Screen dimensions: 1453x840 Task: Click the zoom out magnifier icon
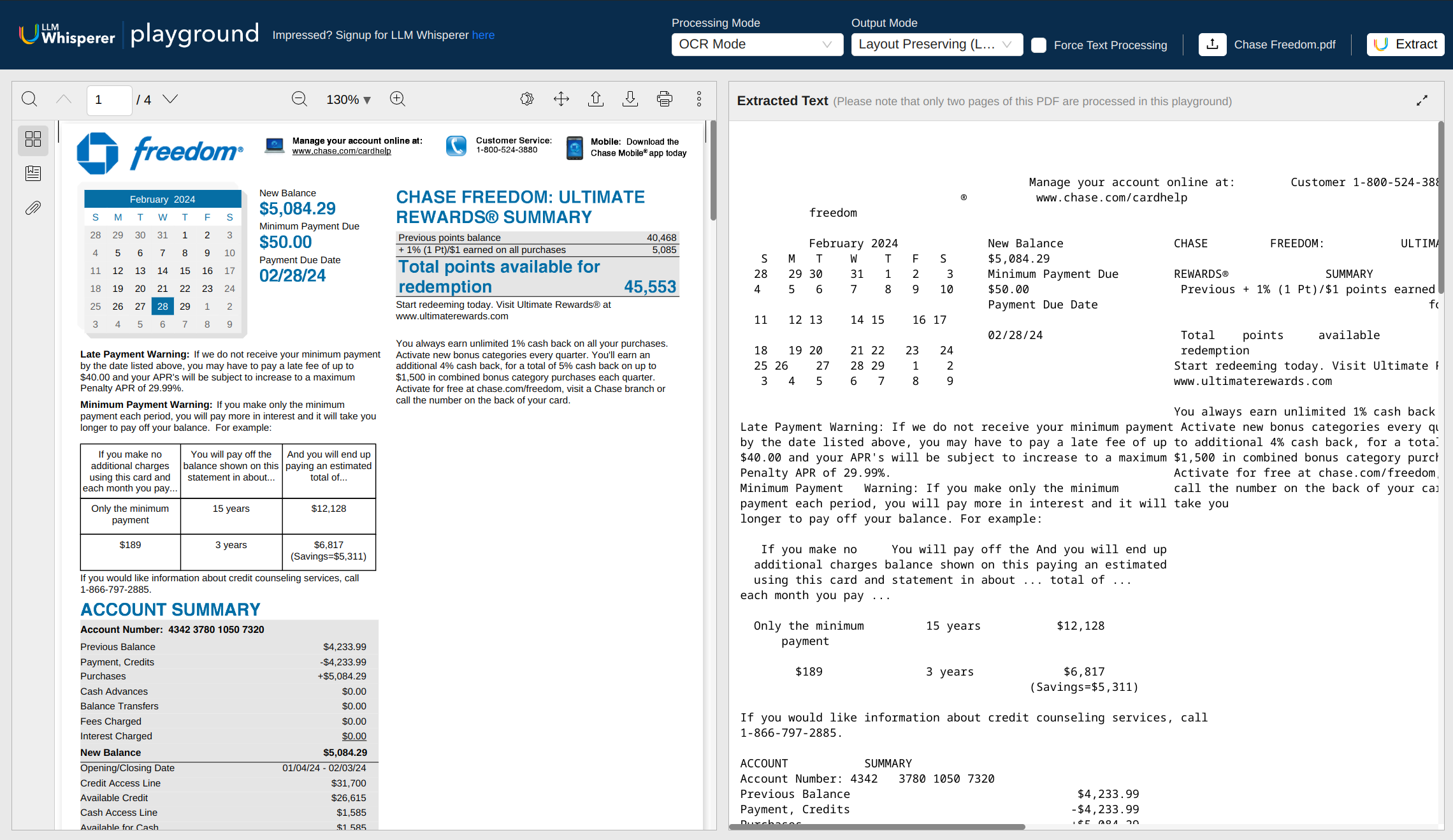coord(299,99)
